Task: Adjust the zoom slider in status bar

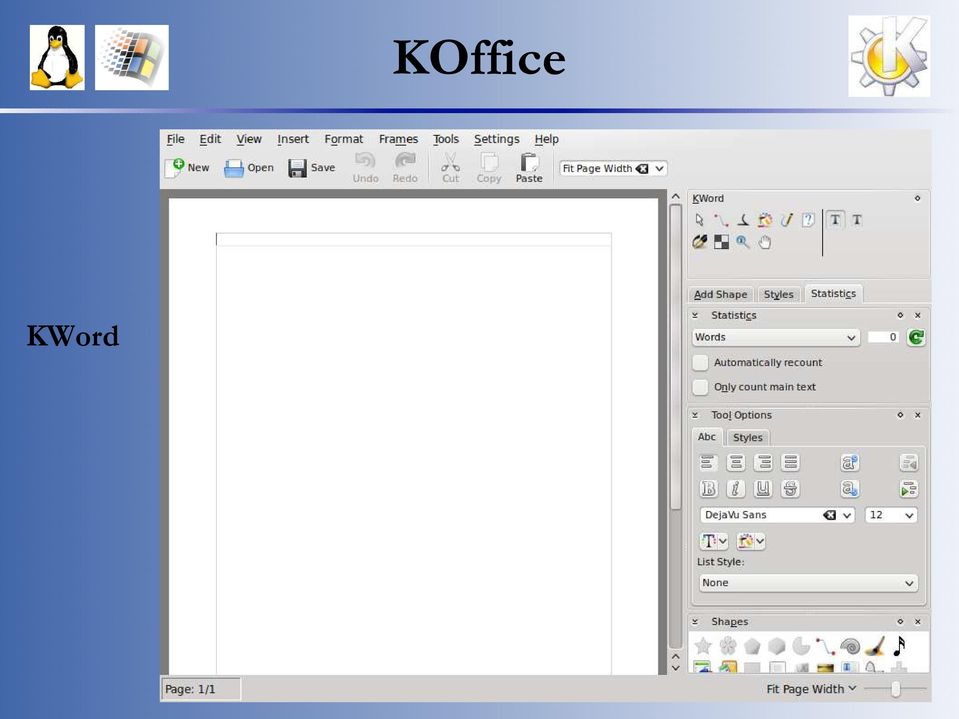Action: pyautogui.click(x=895, y=689)
